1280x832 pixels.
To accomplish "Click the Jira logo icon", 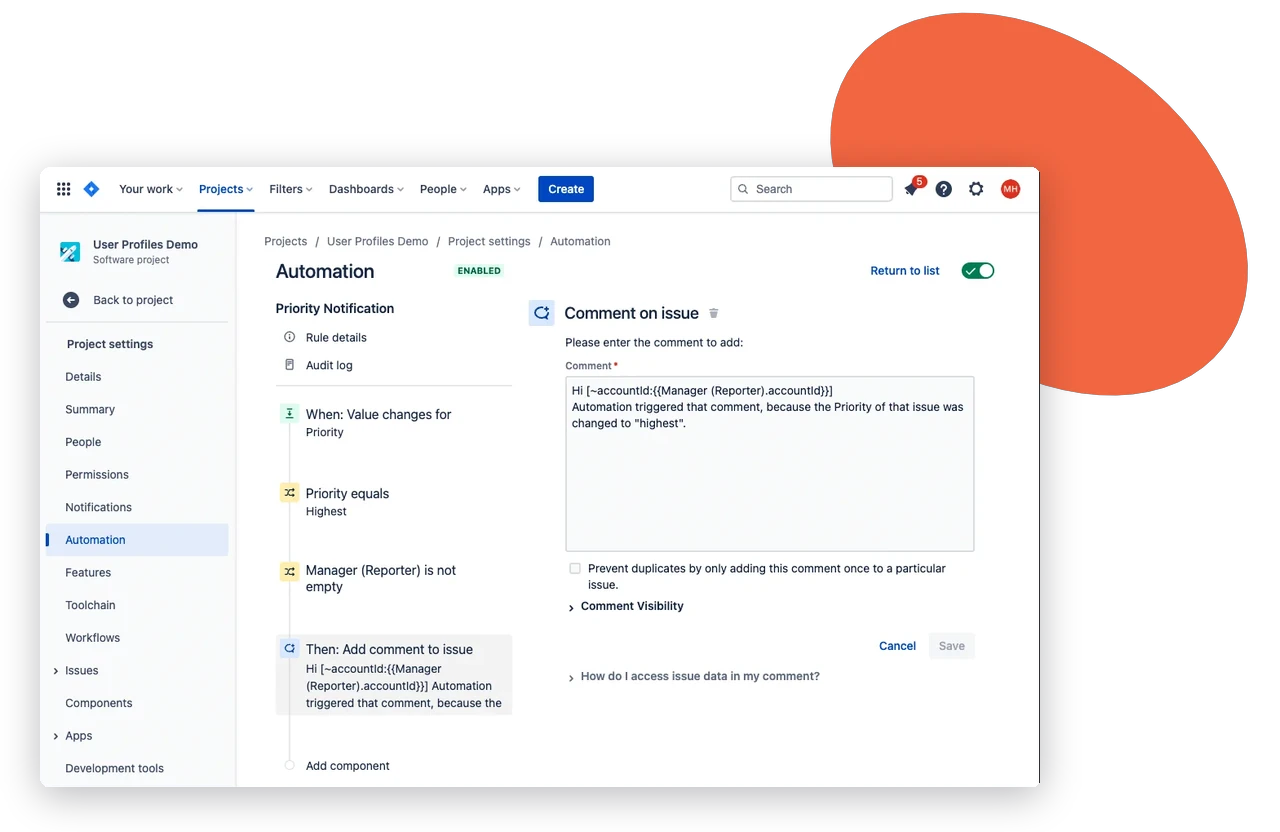I will pos(91,189).
